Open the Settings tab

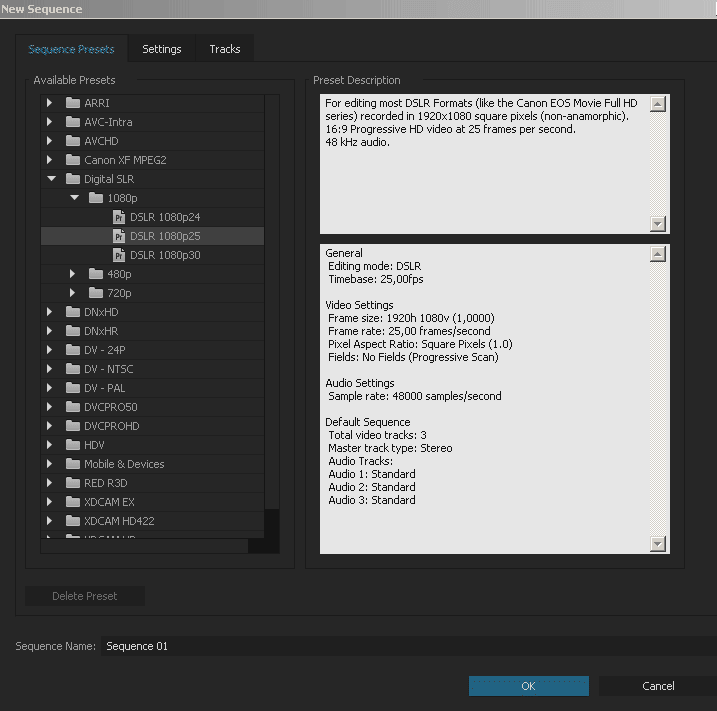[162, 49]
